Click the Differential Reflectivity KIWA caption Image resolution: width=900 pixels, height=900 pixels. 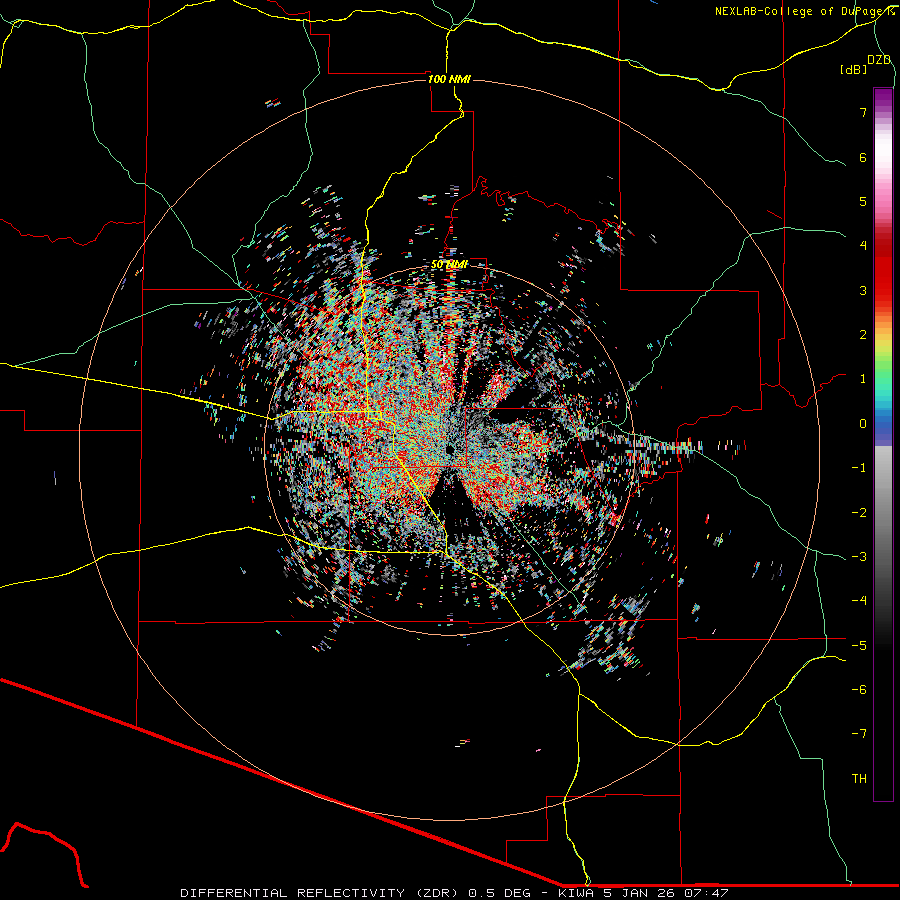(455, 893)
